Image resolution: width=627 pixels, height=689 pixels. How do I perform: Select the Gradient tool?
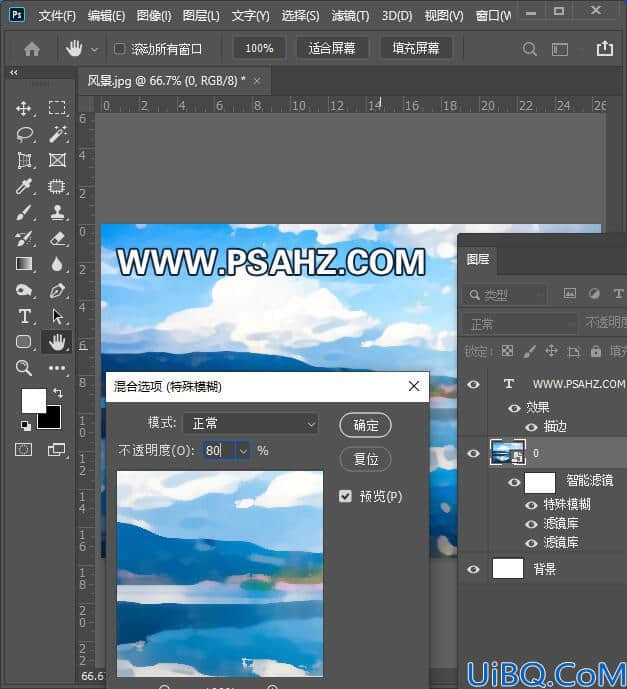tap(24, 264)
